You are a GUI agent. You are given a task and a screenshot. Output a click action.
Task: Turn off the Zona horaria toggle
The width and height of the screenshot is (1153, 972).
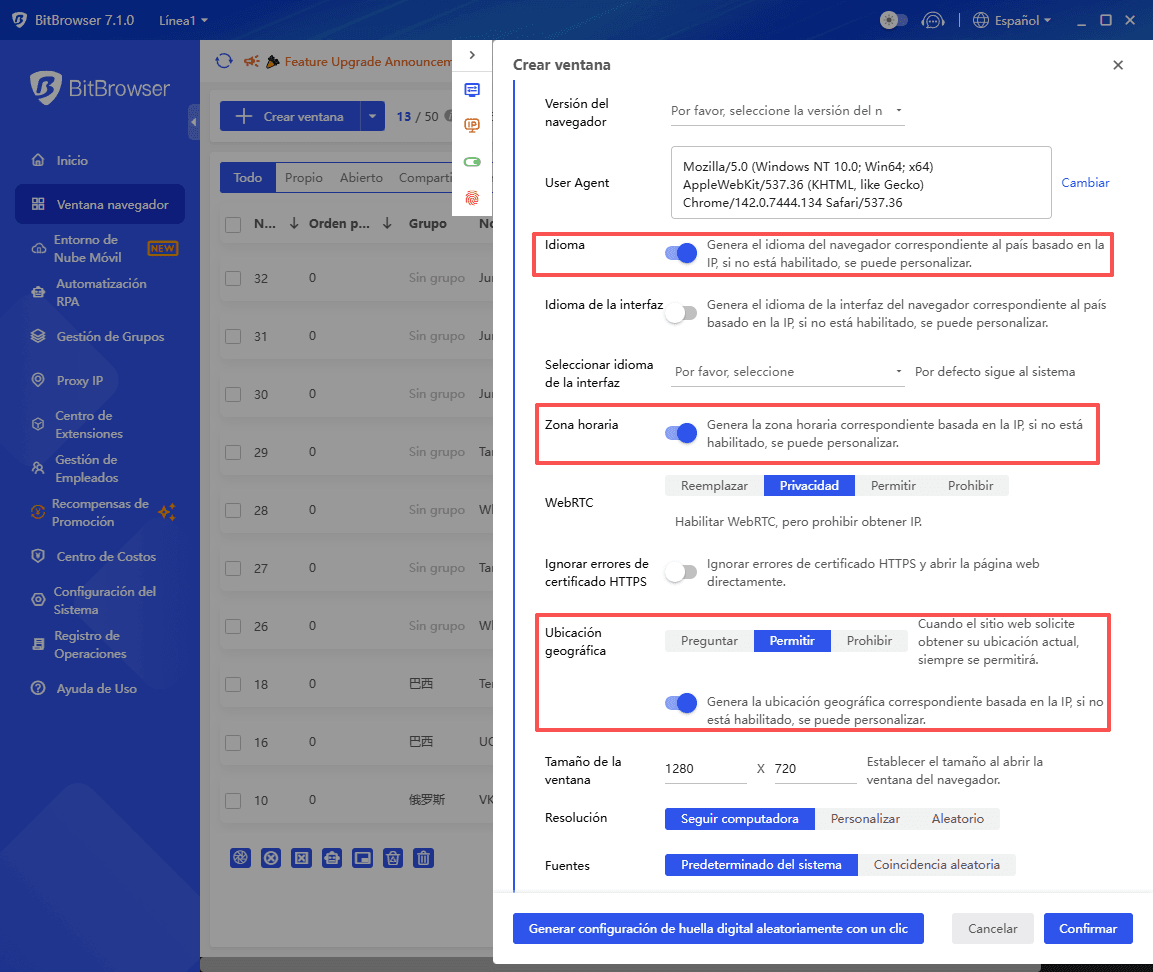coord(681,433)
